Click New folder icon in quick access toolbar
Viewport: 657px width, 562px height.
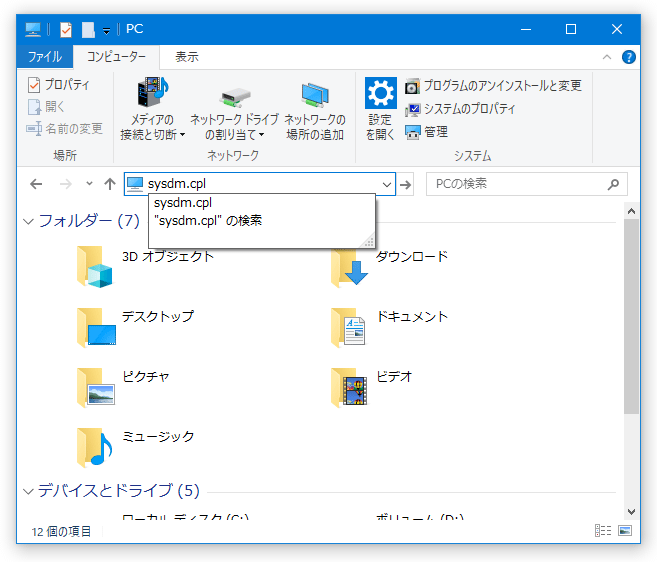(x=88, y=30)
